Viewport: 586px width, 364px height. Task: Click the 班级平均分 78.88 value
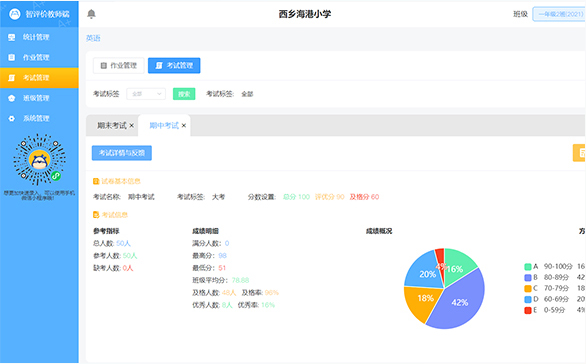[240, 280]
